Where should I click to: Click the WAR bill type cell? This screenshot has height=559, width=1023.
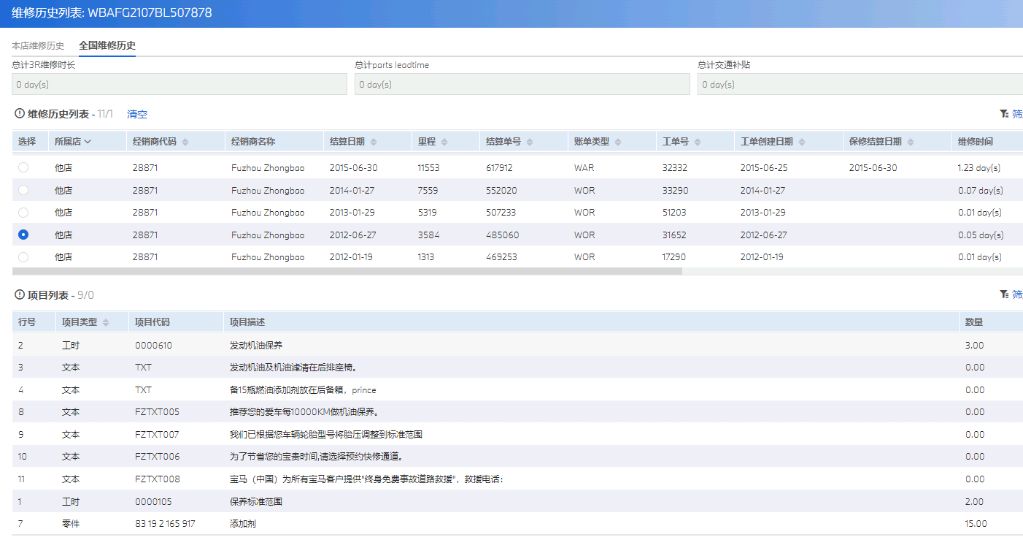584,168
